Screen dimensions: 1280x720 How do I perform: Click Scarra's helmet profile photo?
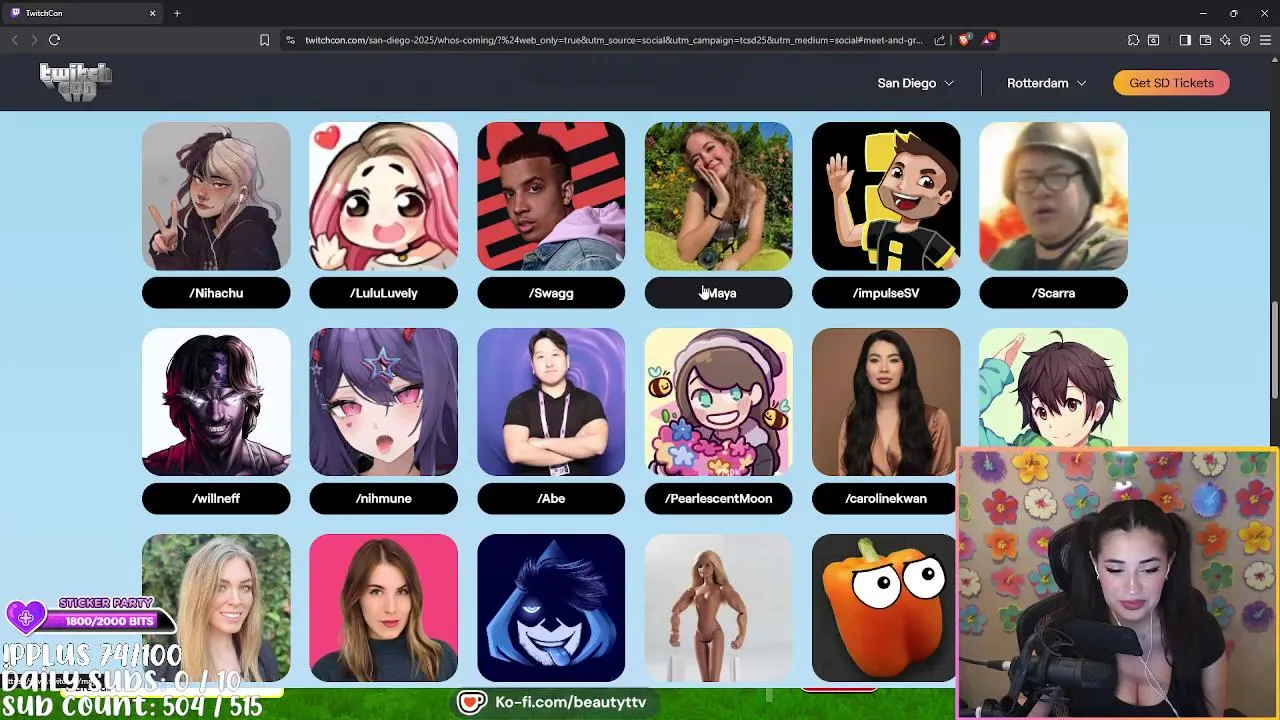(1053, 196)
